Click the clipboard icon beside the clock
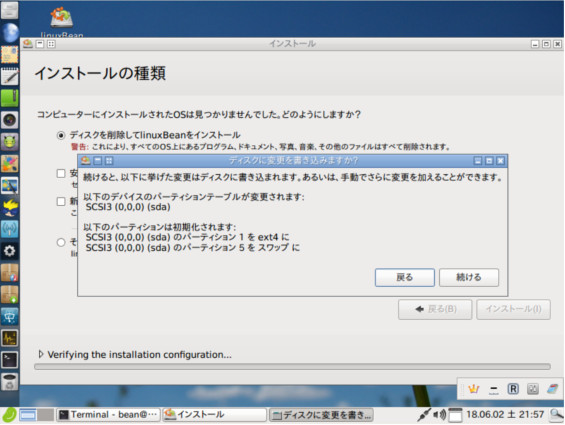The height and width of the screenshot is (425, 565). [x=455, y=415]
